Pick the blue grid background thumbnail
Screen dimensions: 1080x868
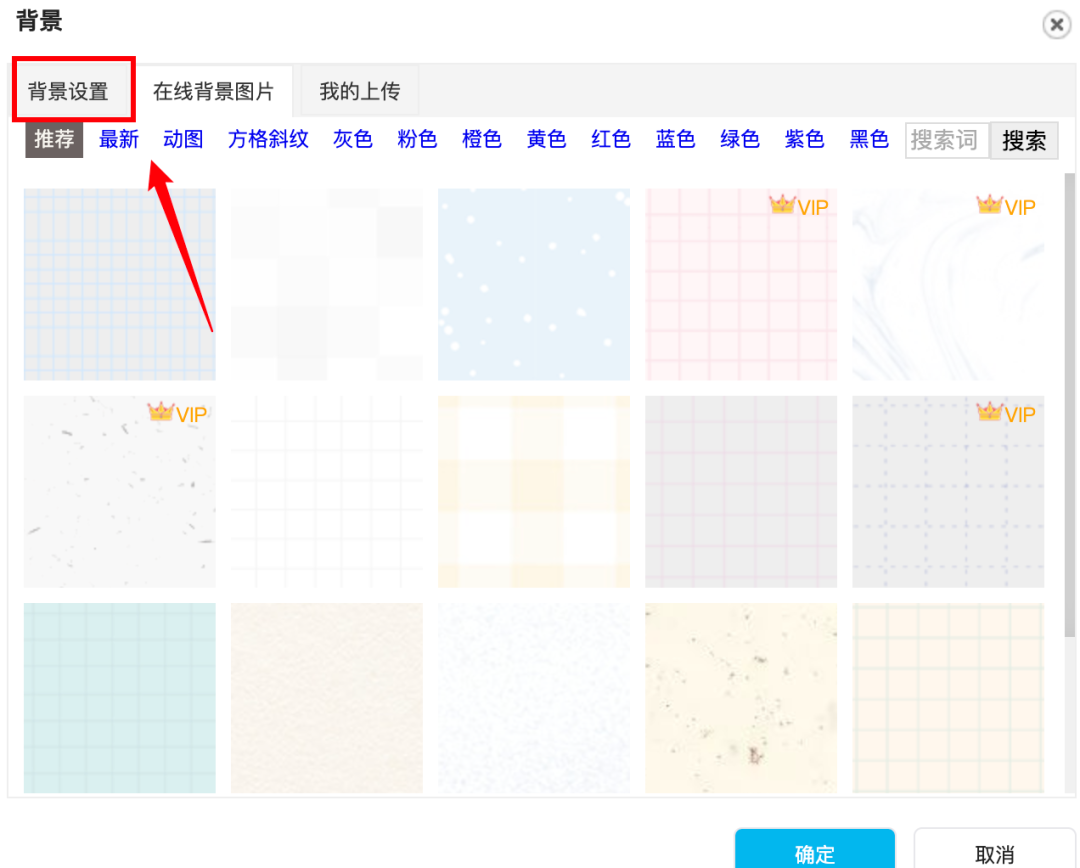point(120,285)
